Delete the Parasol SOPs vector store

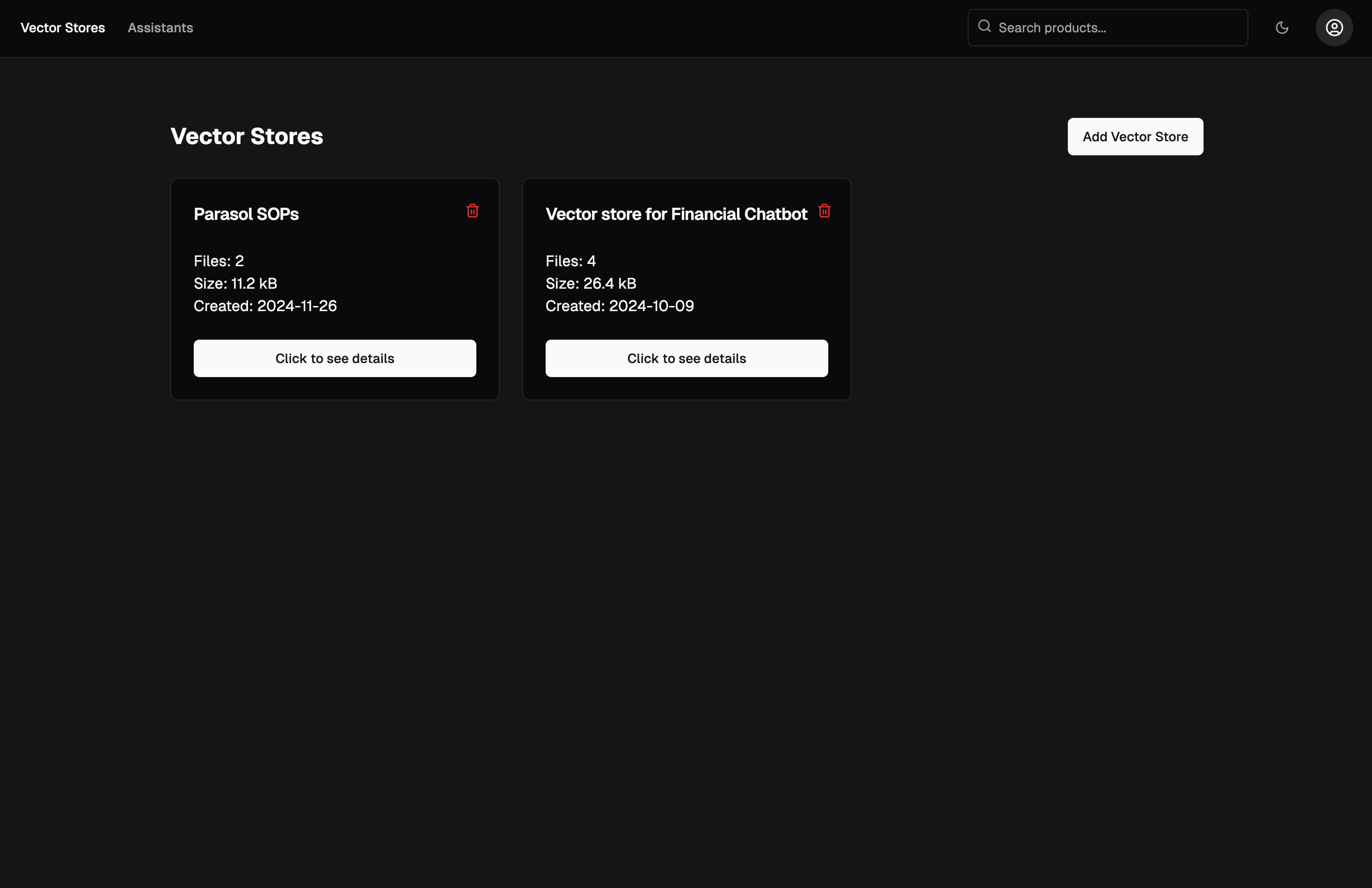pyautogui.click(x=472, y=211)
